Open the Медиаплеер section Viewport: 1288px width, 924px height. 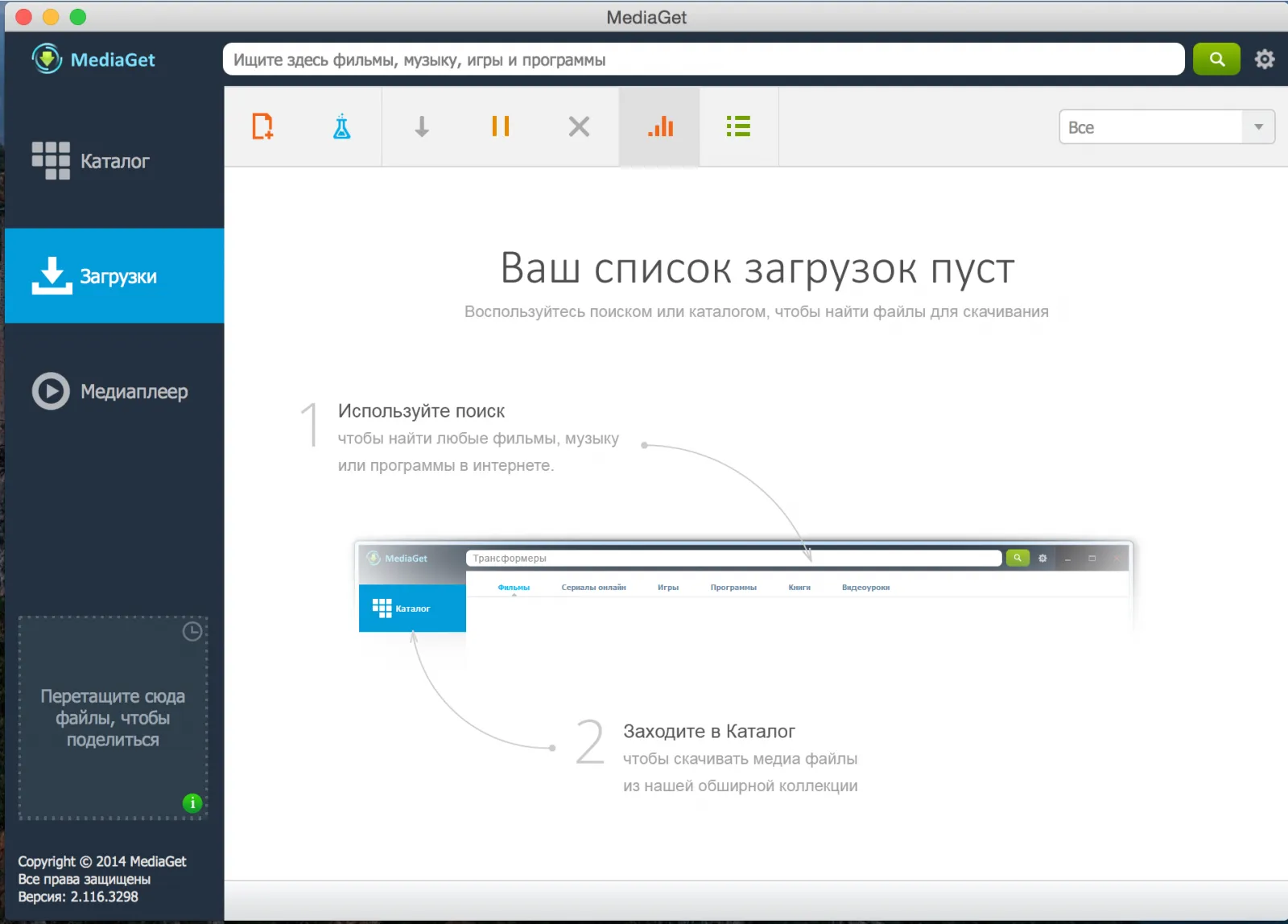114,392
